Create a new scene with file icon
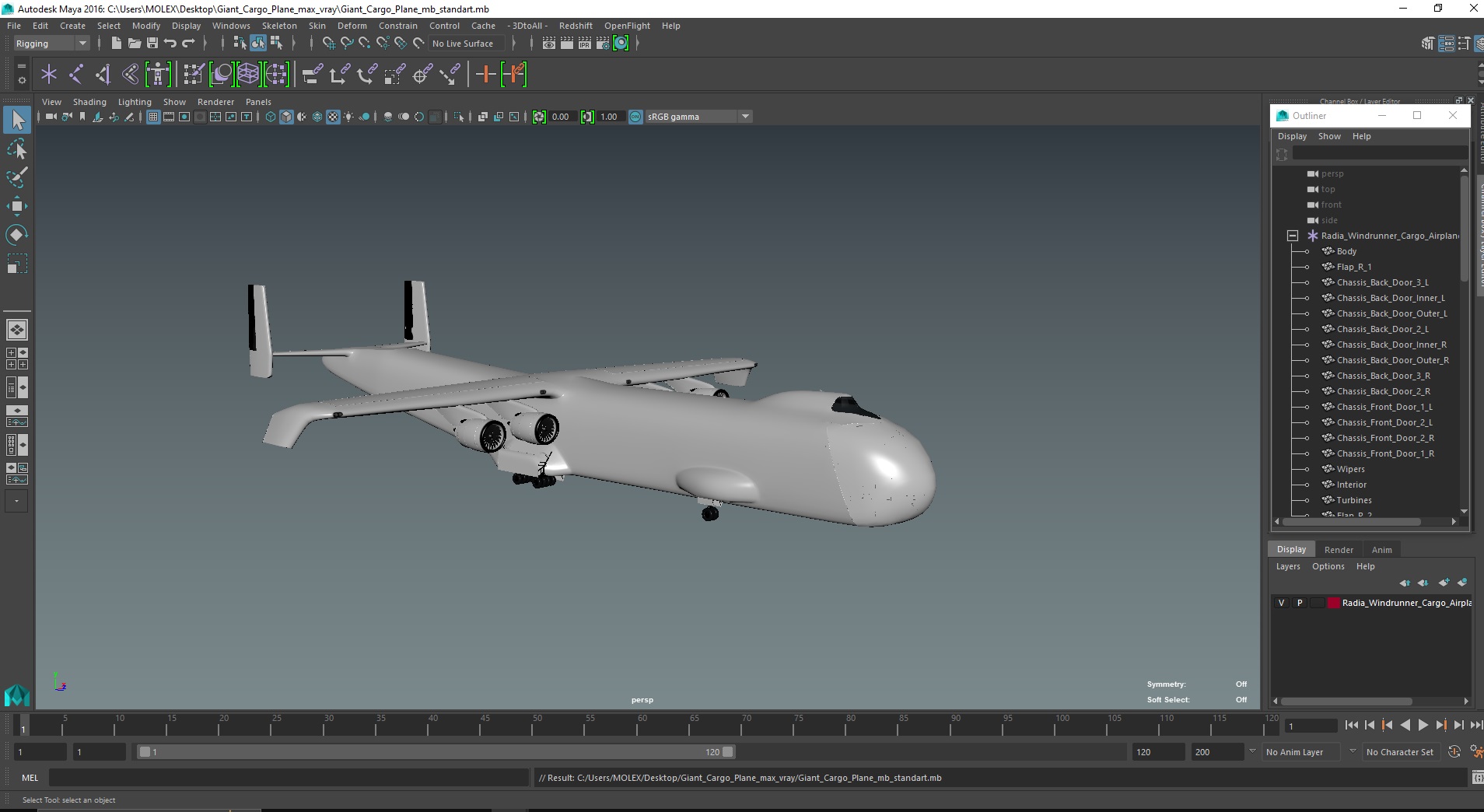Screen dimensions: 1484x812 coord(116,44)
